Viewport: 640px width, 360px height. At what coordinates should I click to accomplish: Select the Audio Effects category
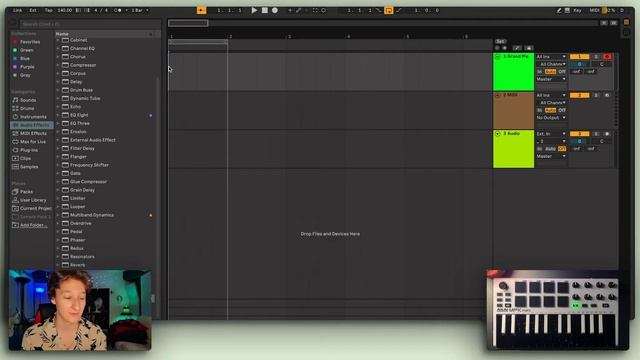coord(31,125)
